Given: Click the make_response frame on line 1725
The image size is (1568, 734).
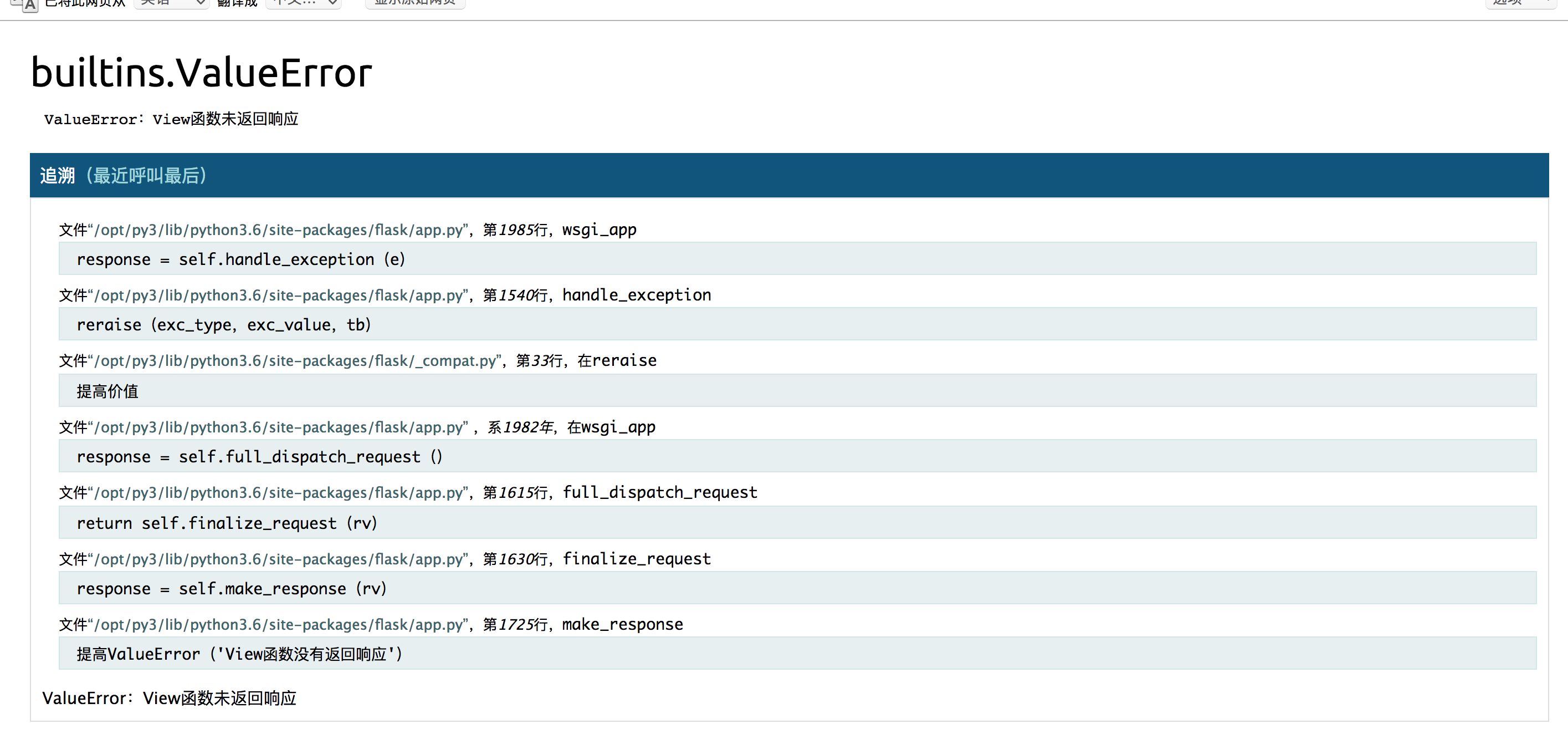Looking at the screenshot, I should [x=622, y=625].
